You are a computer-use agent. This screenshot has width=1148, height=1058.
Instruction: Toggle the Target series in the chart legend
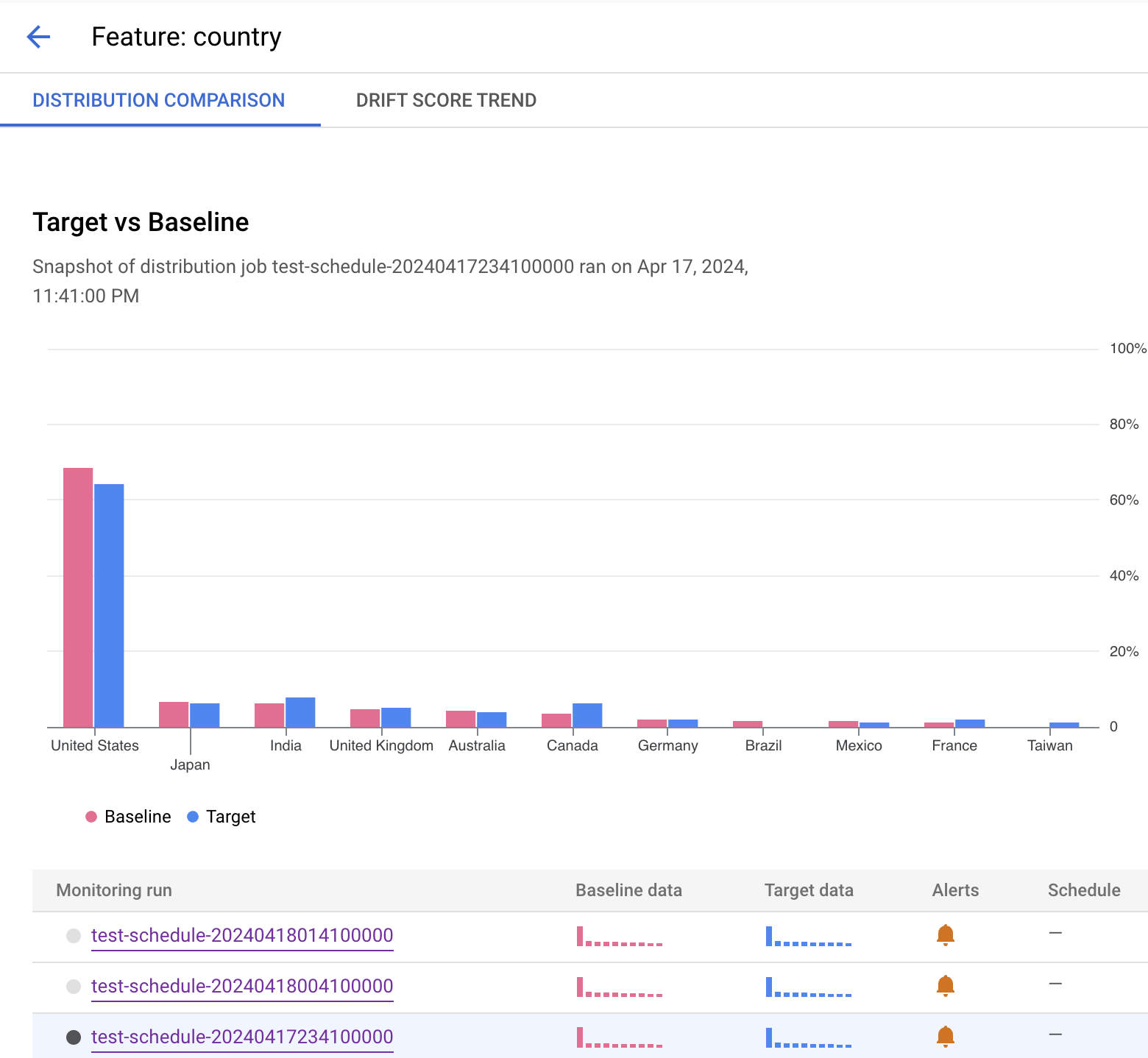click(x=221, y=816)
